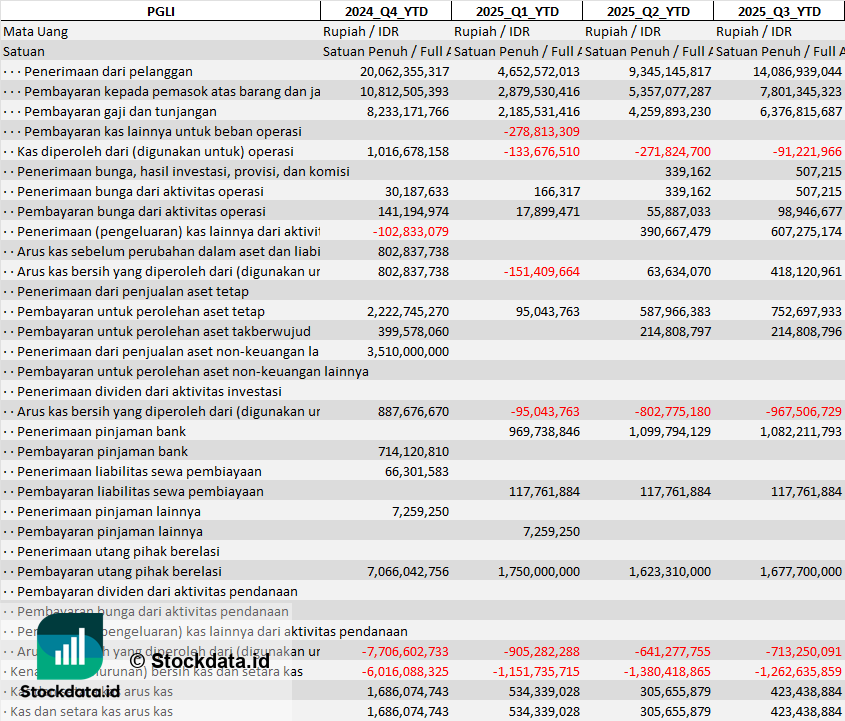
Task: Click the Mata Uang row label
Action: 36,32
